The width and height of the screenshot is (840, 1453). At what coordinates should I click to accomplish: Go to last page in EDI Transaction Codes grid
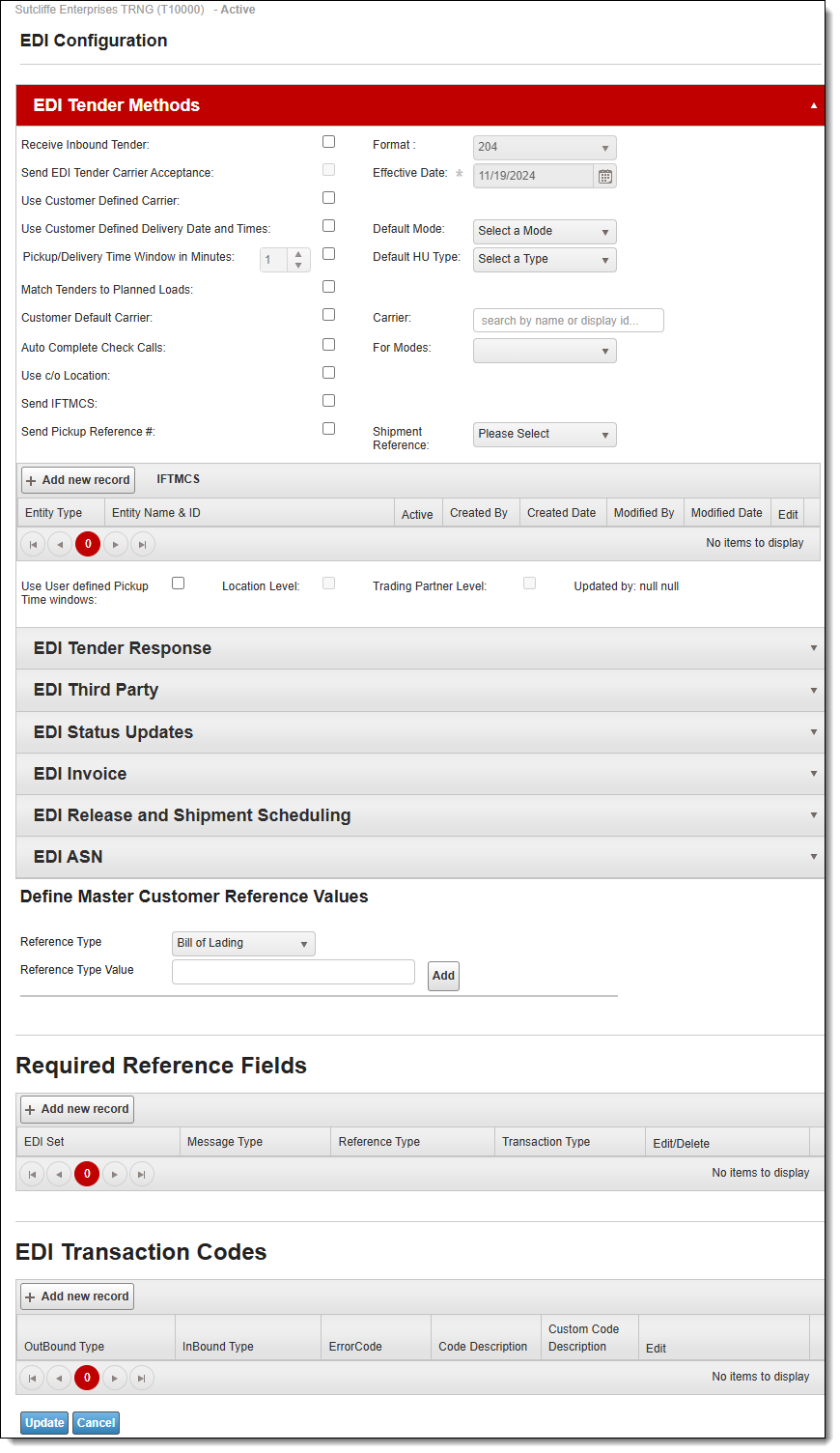coord(141,1379)
